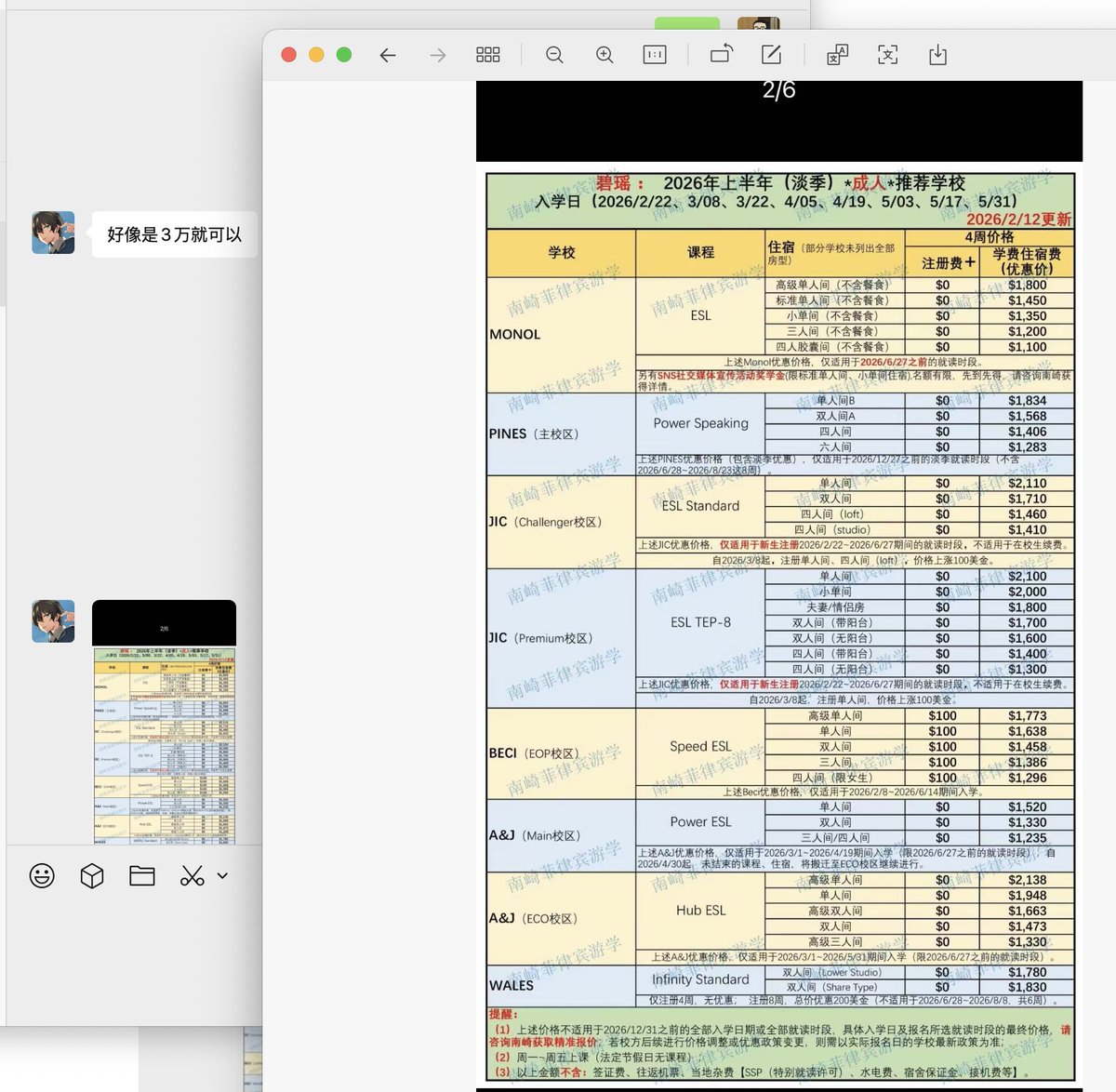The width and height of the screenshot is (1116, 1092).
Task: Open the thumbnail grid view
Action: [488, 56]
